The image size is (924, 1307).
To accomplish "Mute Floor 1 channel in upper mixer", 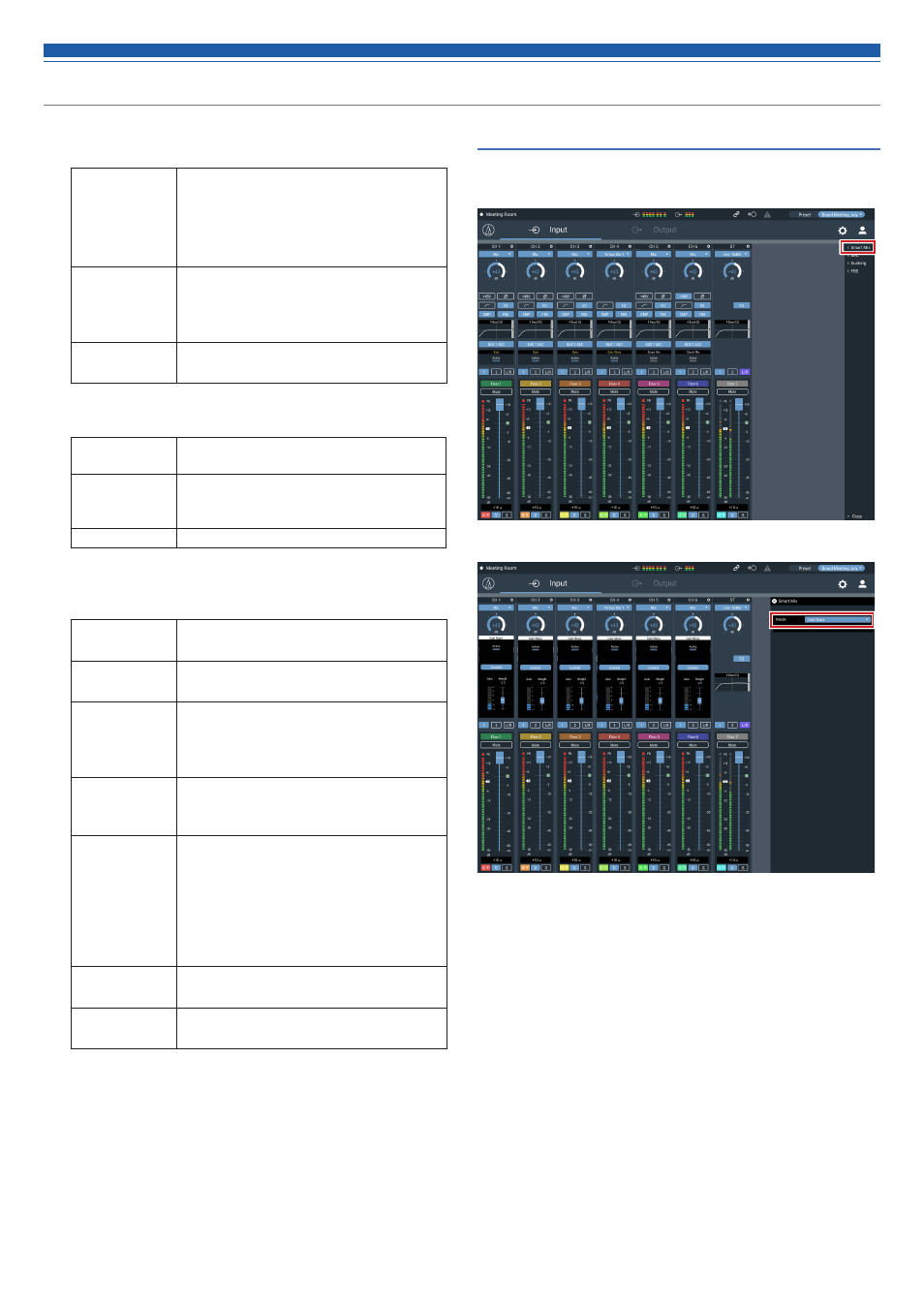I will [496, 391].
